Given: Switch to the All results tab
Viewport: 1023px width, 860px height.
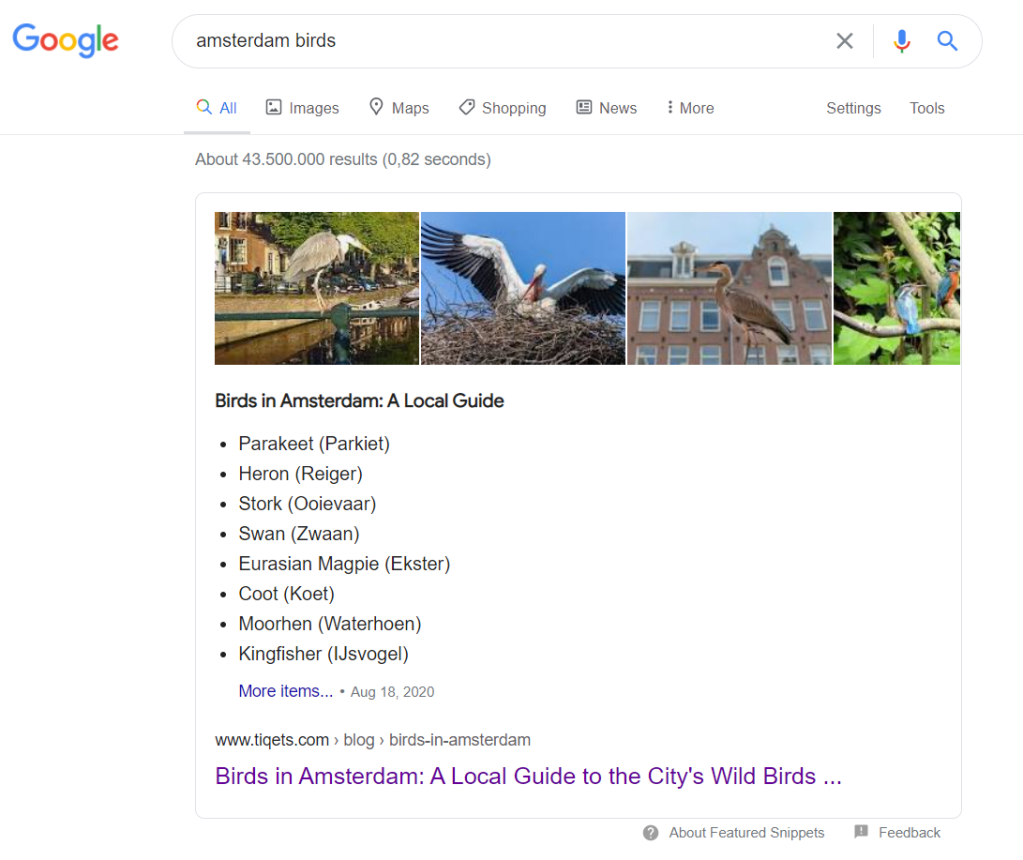Looking at the screenshot, I should point(217,108).
